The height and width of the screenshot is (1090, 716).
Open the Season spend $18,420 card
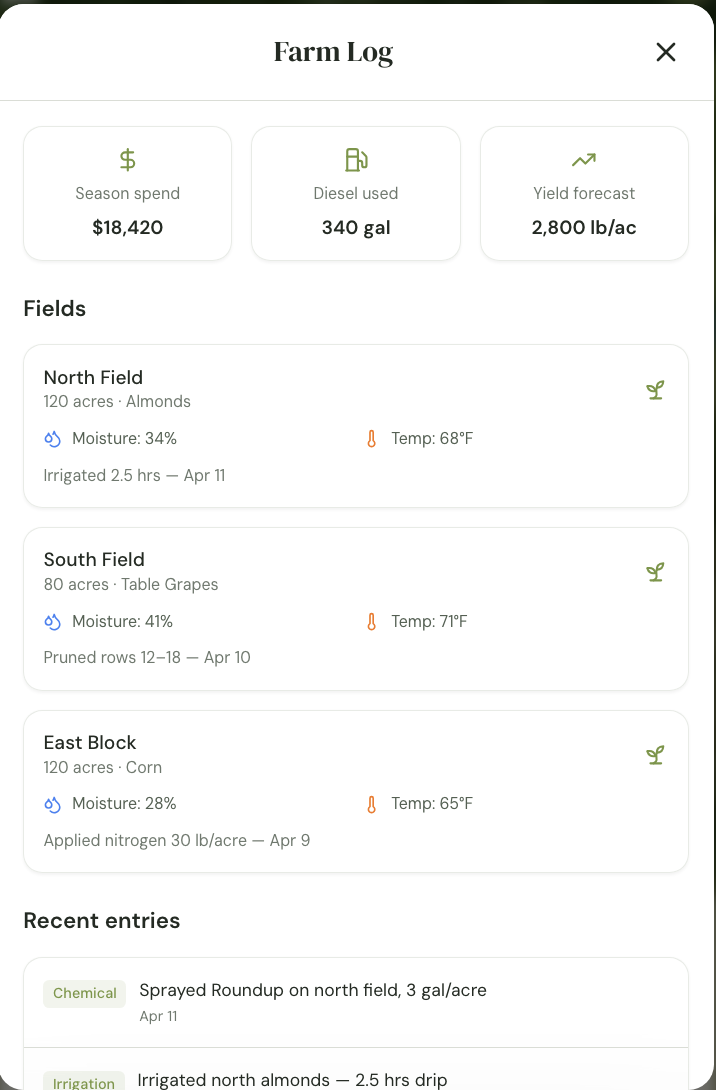pos(128,194)
